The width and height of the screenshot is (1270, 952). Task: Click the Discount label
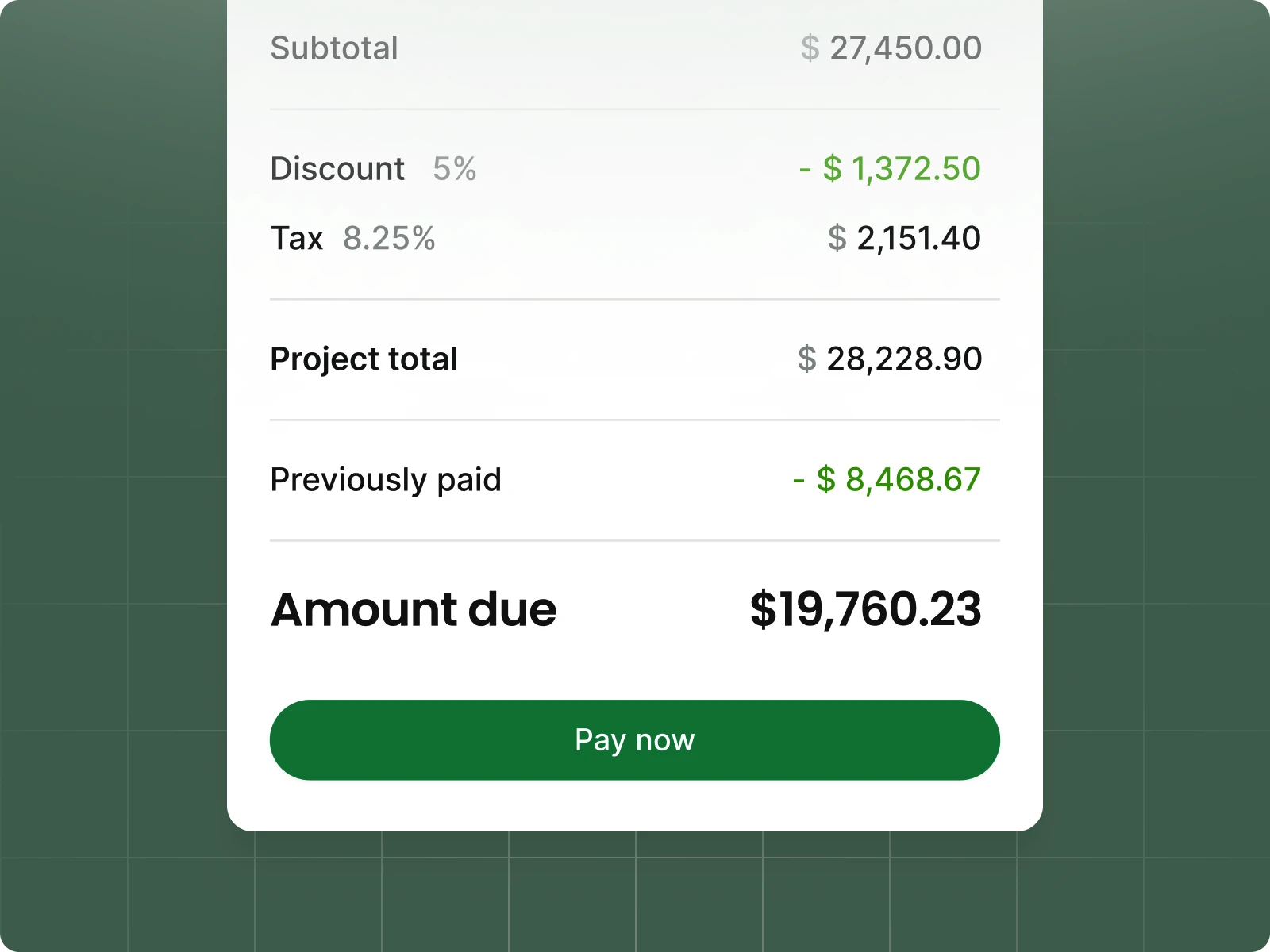pyautogui.click(x=337, y=168)
